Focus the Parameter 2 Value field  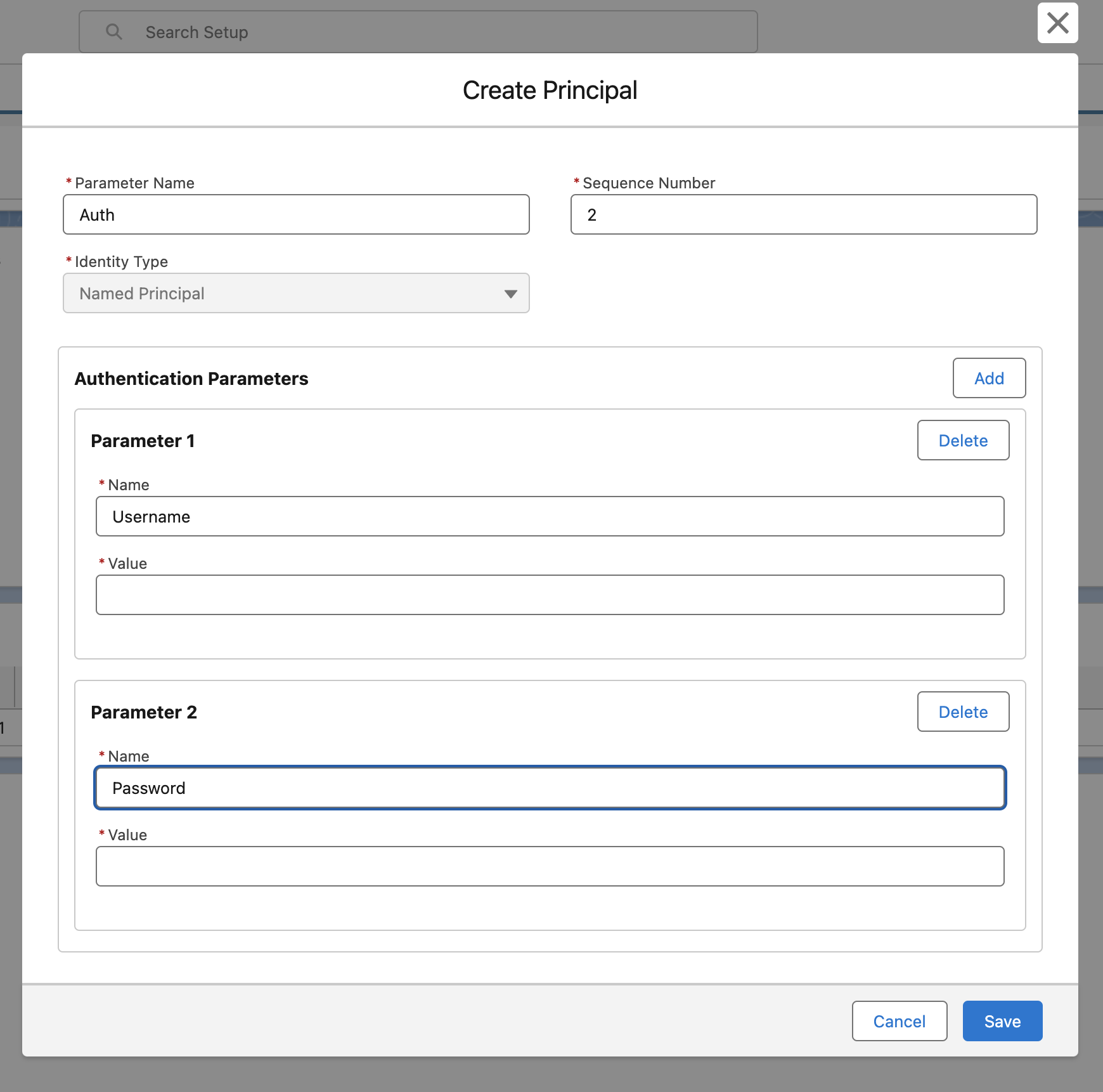point(550,867)
